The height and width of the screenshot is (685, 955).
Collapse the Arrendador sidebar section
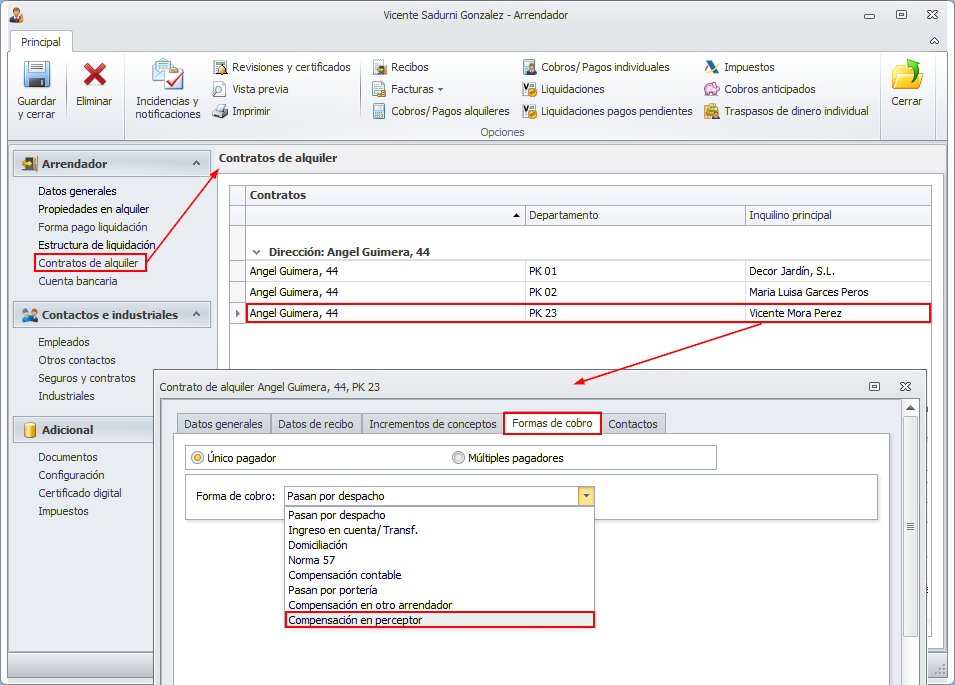click(196, 164)
